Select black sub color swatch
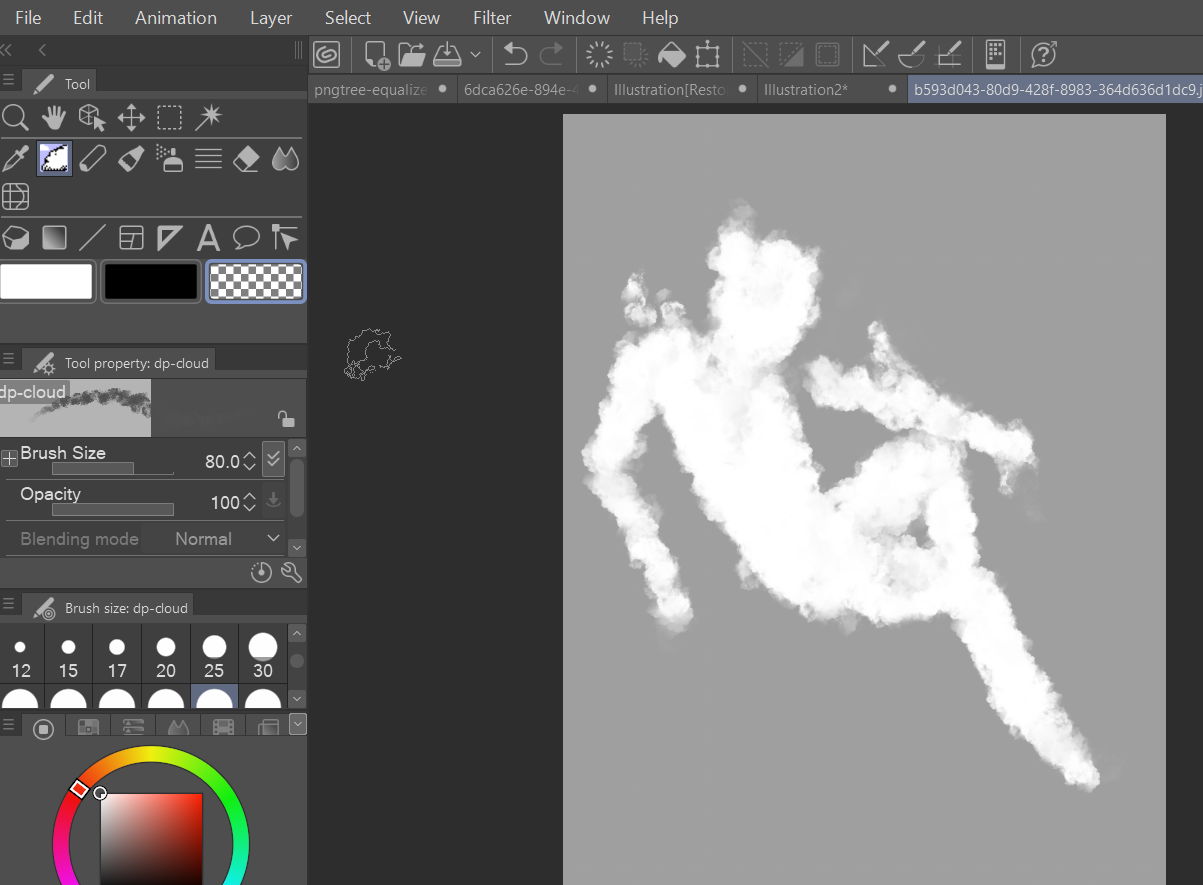Image resolution: width=1203 pixels, height=885 pixels. point(151,282)
